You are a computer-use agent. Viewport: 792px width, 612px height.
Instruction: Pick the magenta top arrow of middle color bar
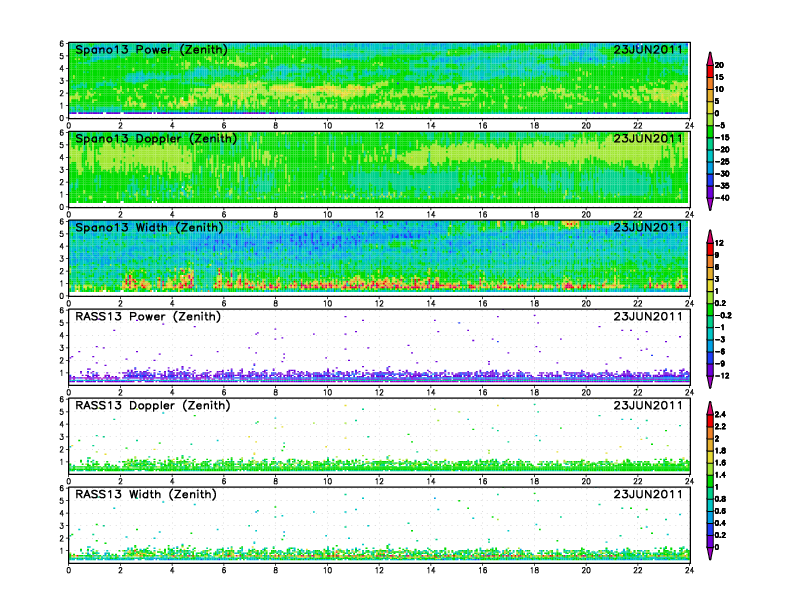tap(710, 236)
